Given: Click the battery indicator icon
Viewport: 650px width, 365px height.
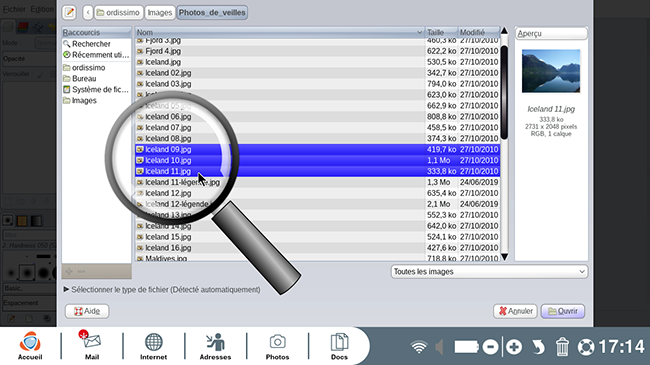Looking at the screenshot, I should click(467, 347).
